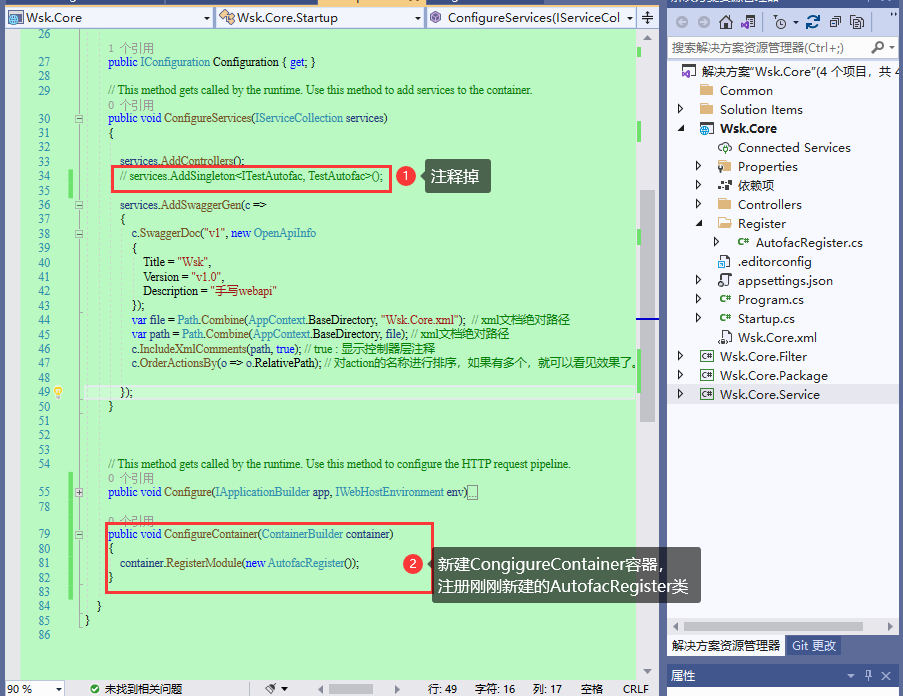
Task: Click the split editor icon beside member dropdown
Action: pyautogui.click(x=647, y=18)
